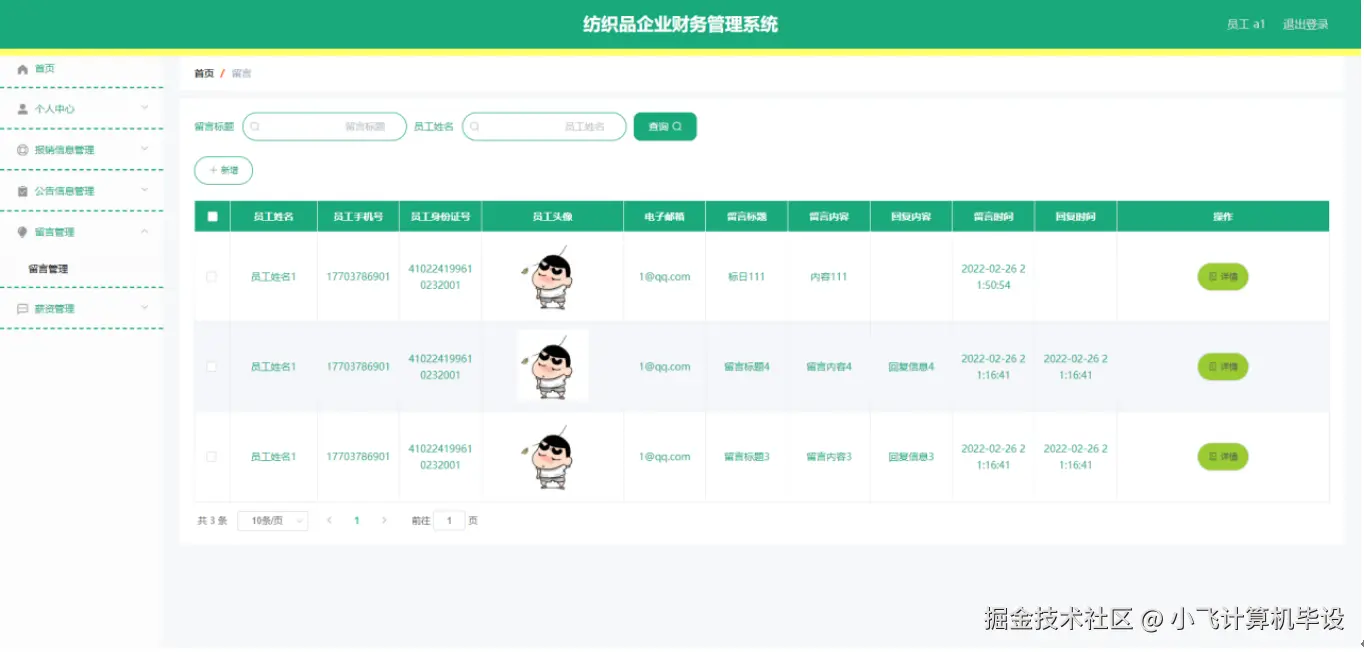The width and height of the screenshot is (1364, 652).
Task: Select the 留言管理 pin icon
Action: [x=22, y=231]
